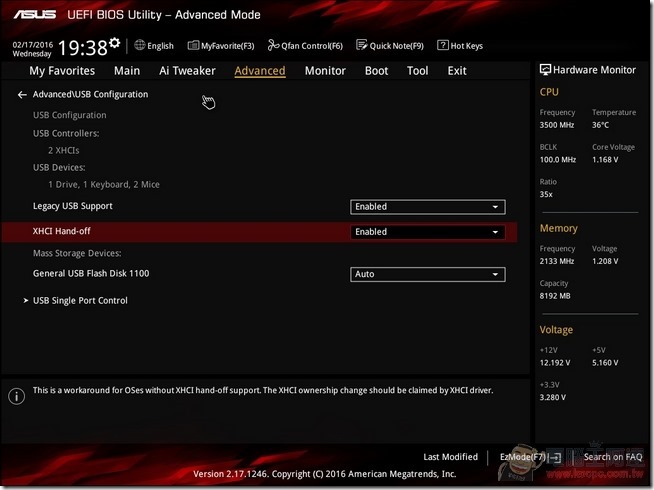Image resolution: width=654 pixels, height=490 pixels.
Task: Click '1 Drive, 1 Keyboard, 2 Mice' text
Action: (x=104, y=184)
